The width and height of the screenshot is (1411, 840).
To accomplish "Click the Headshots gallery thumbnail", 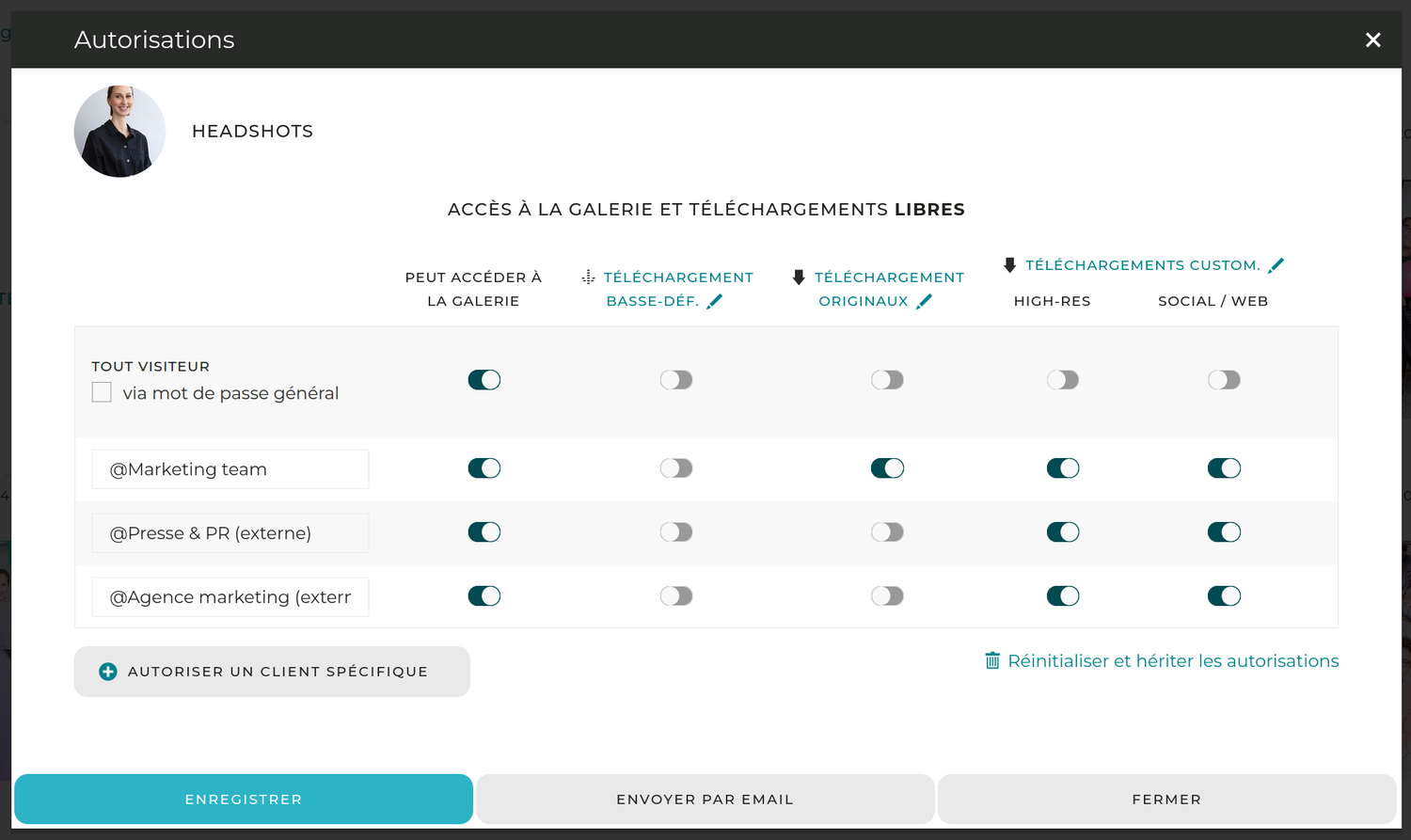I will (119, 132).
